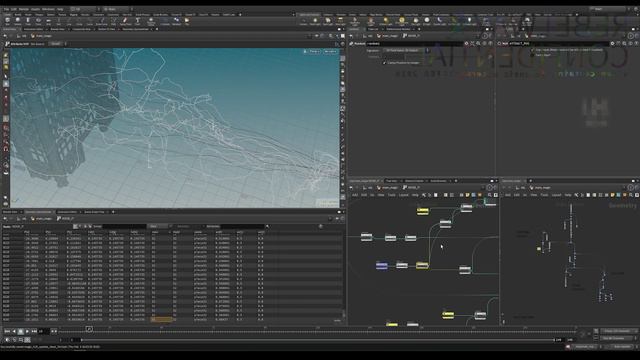
Task: Jump to the first frame
Action: 7,331
